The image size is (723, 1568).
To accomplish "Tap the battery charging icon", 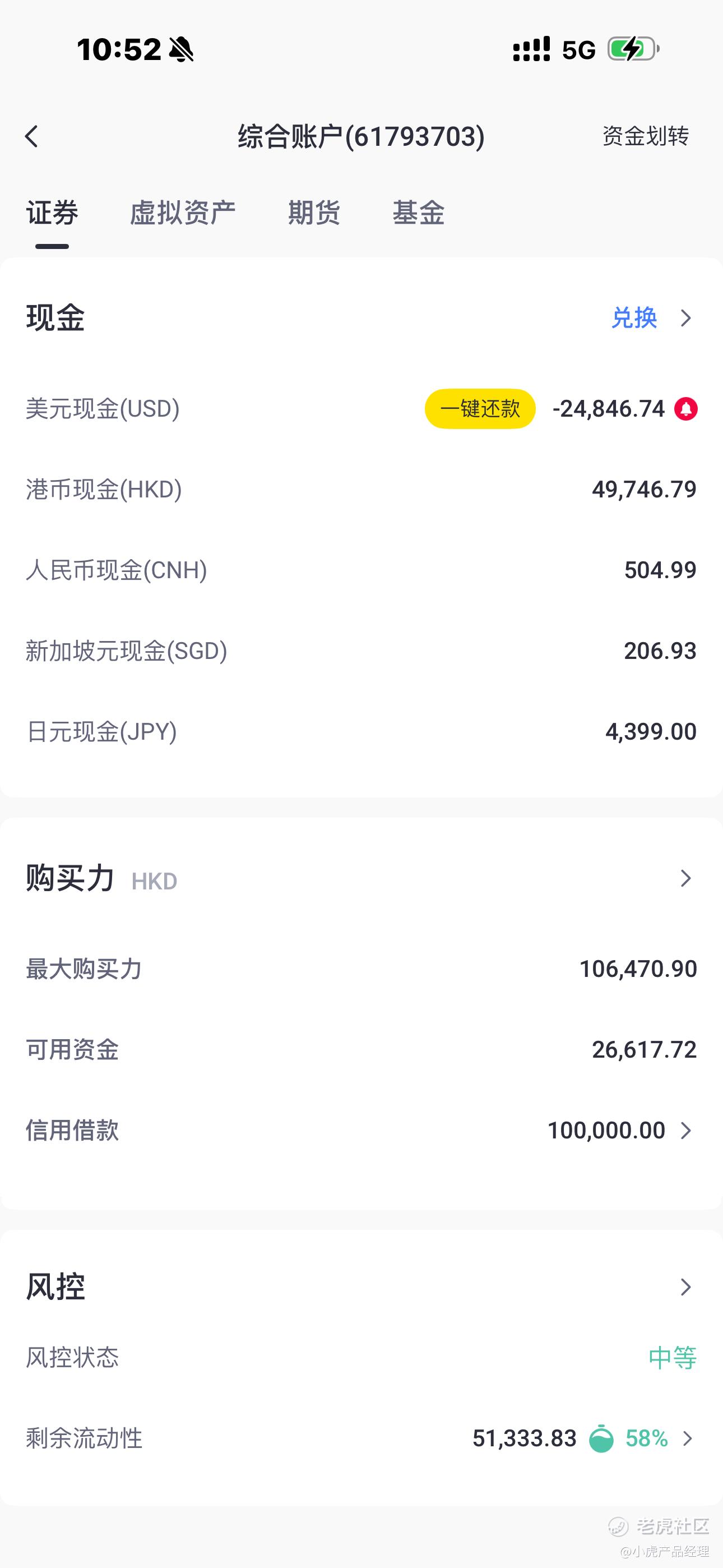I will click(633, 49).
